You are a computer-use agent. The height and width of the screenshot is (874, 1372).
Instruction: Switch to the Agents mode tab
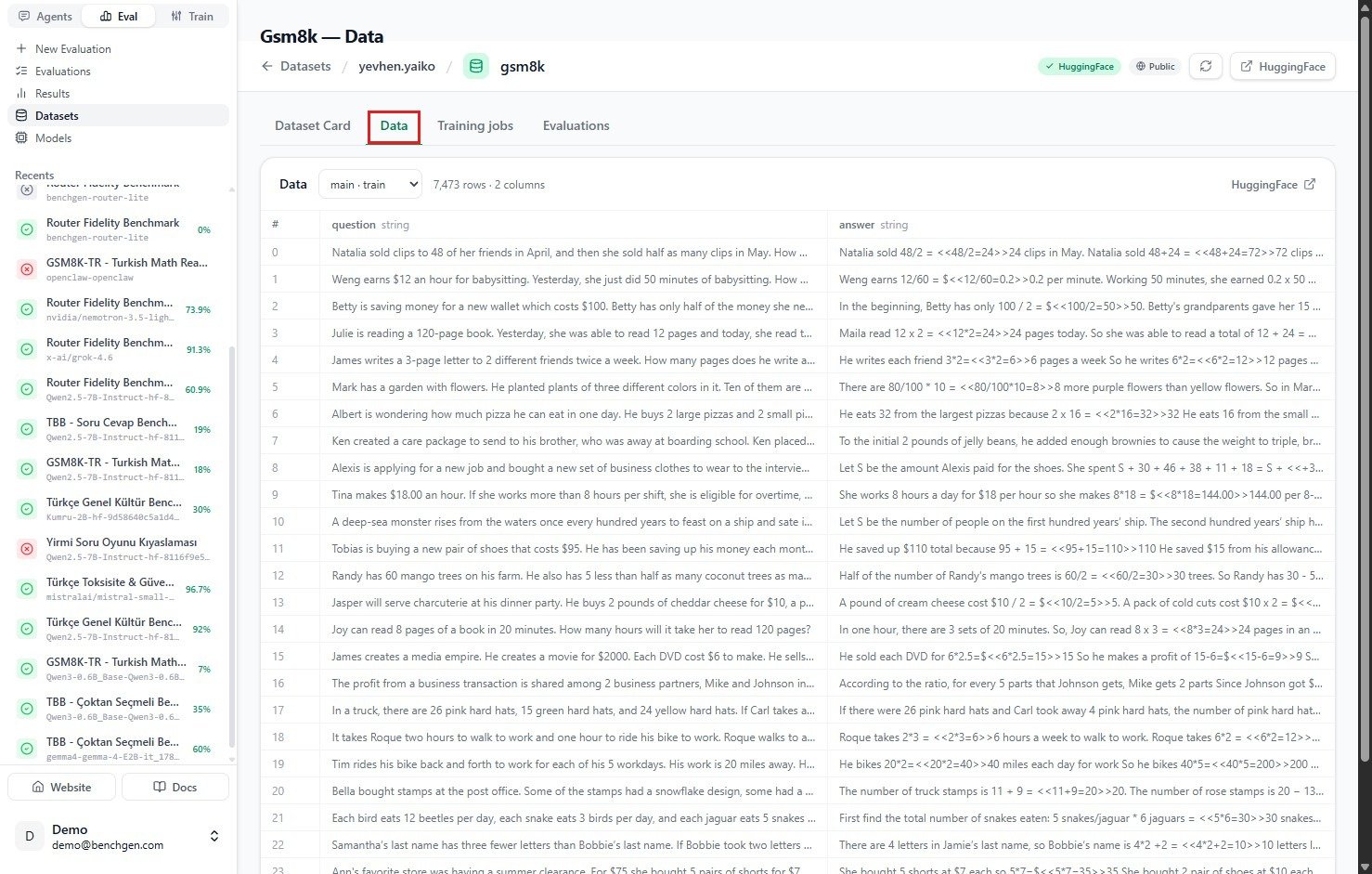[x=45, y=17]
